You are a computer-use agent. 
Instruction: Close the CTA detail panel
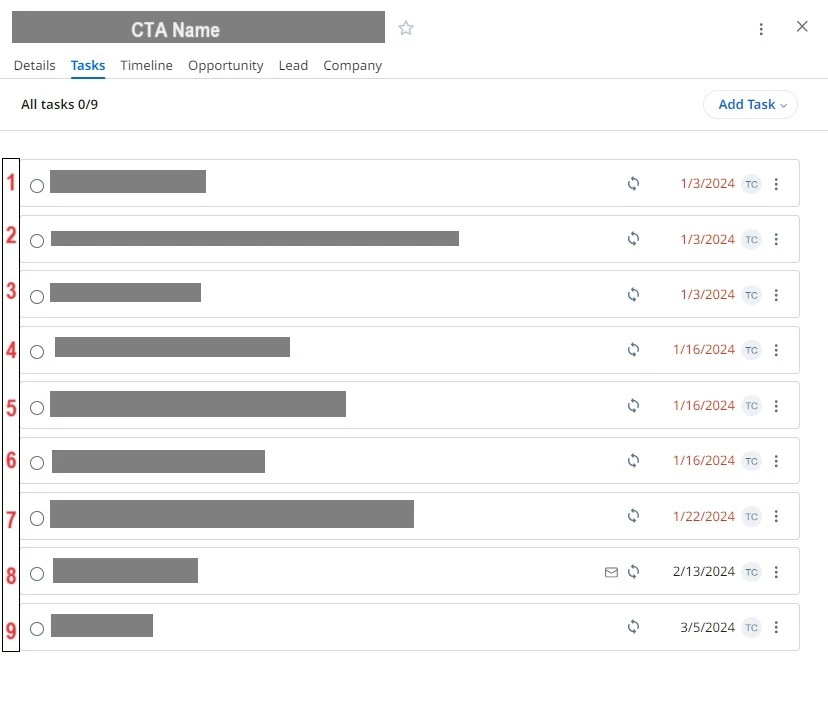tap(802, 26)
